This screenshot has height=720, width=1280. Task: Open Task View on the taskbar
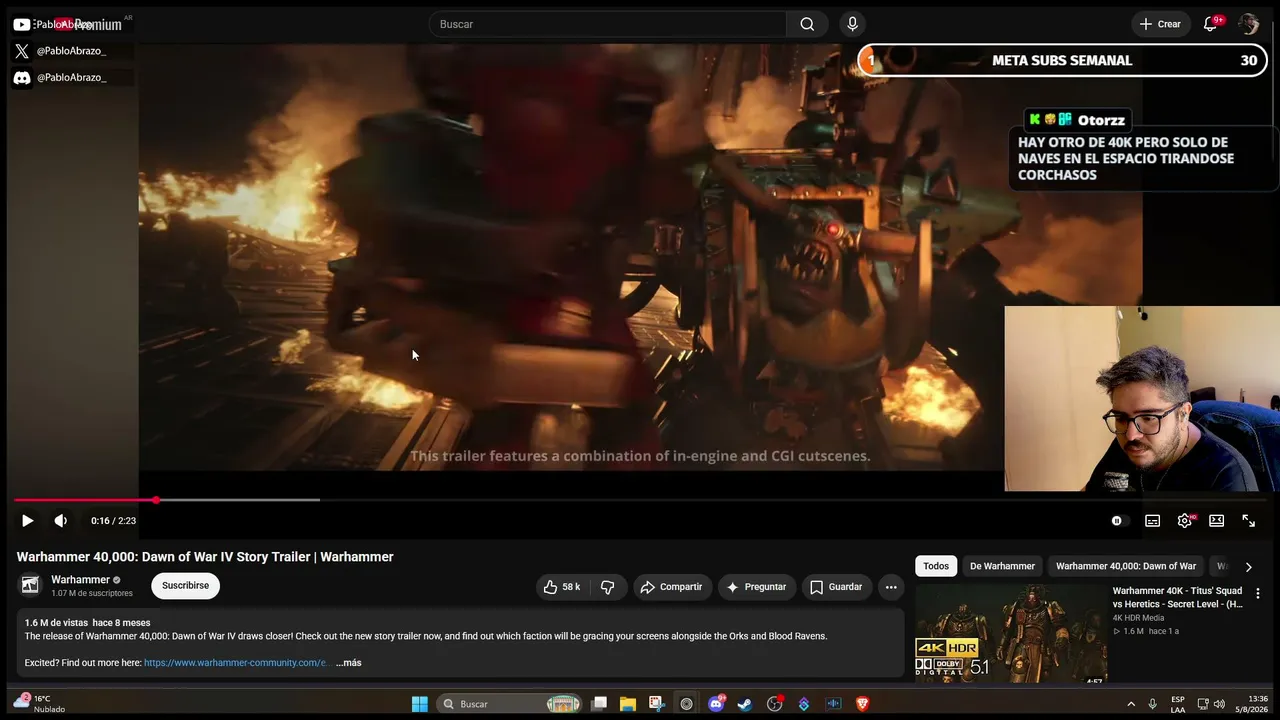tap(599, 704)
